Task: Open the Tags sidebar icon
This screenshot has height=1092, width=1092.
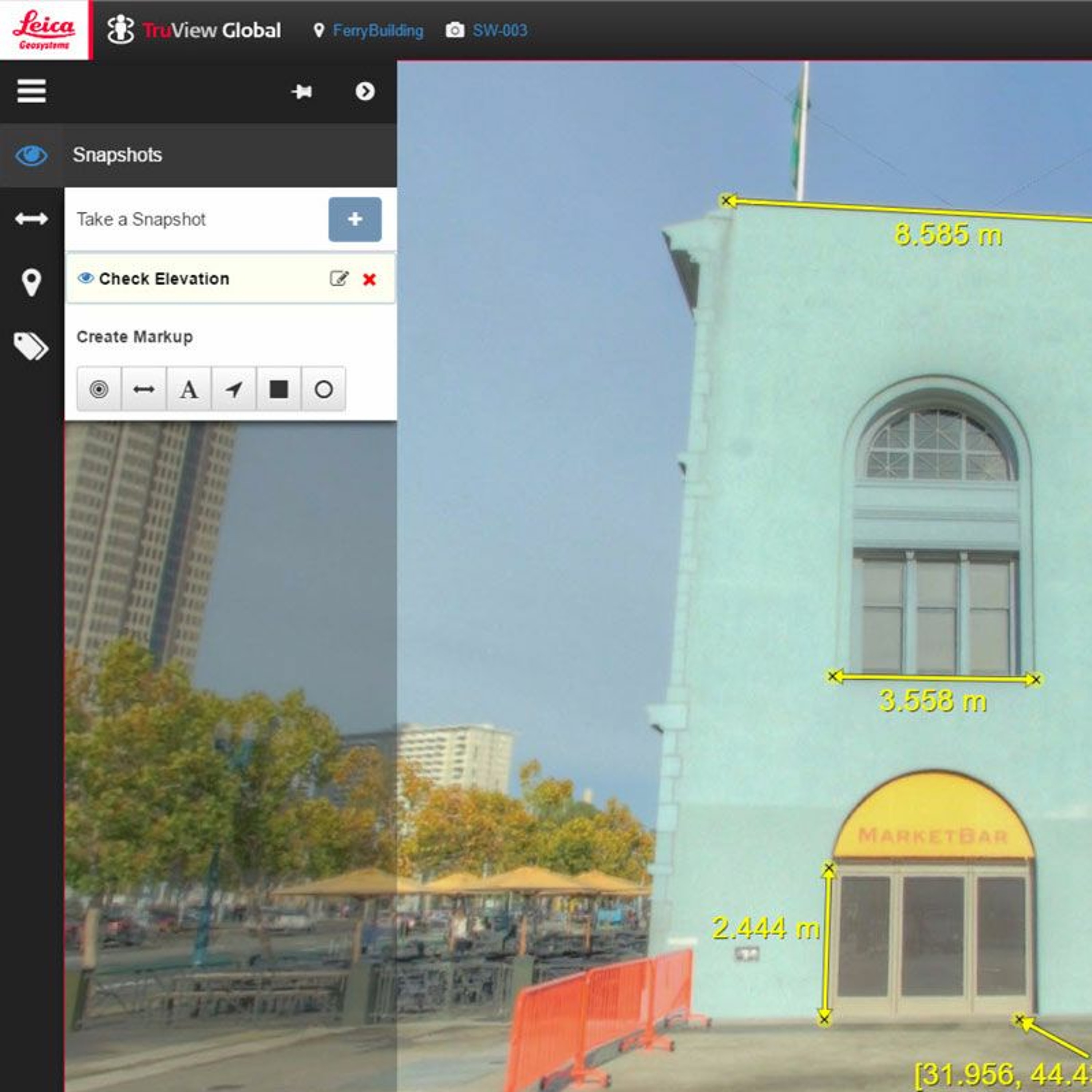Action: coord(31,346)
